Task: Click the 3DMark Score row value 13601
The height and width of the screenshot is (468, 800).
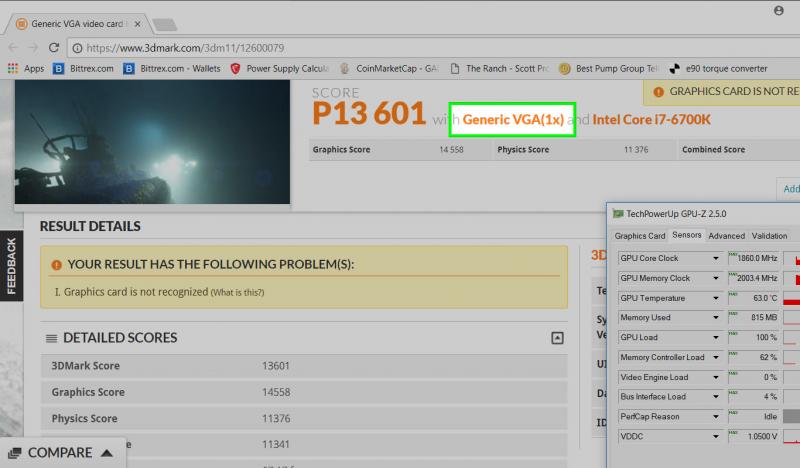Action: [x=276, y=366]
